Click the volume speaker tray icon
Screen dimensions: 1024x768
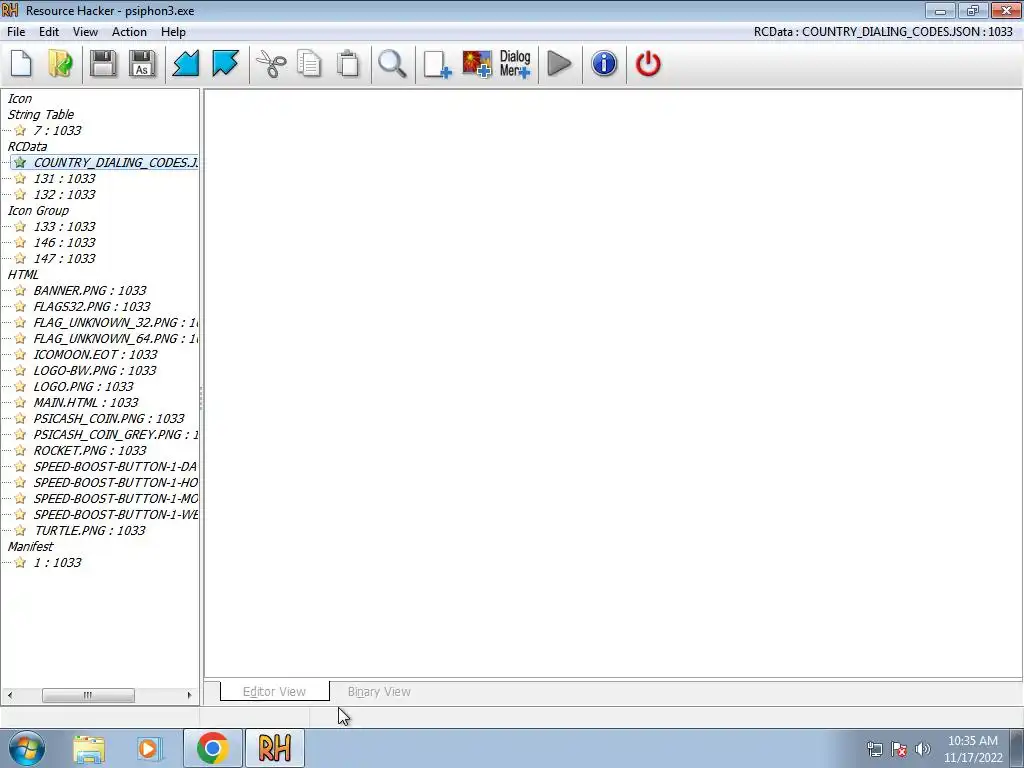(x=923, y=749)
